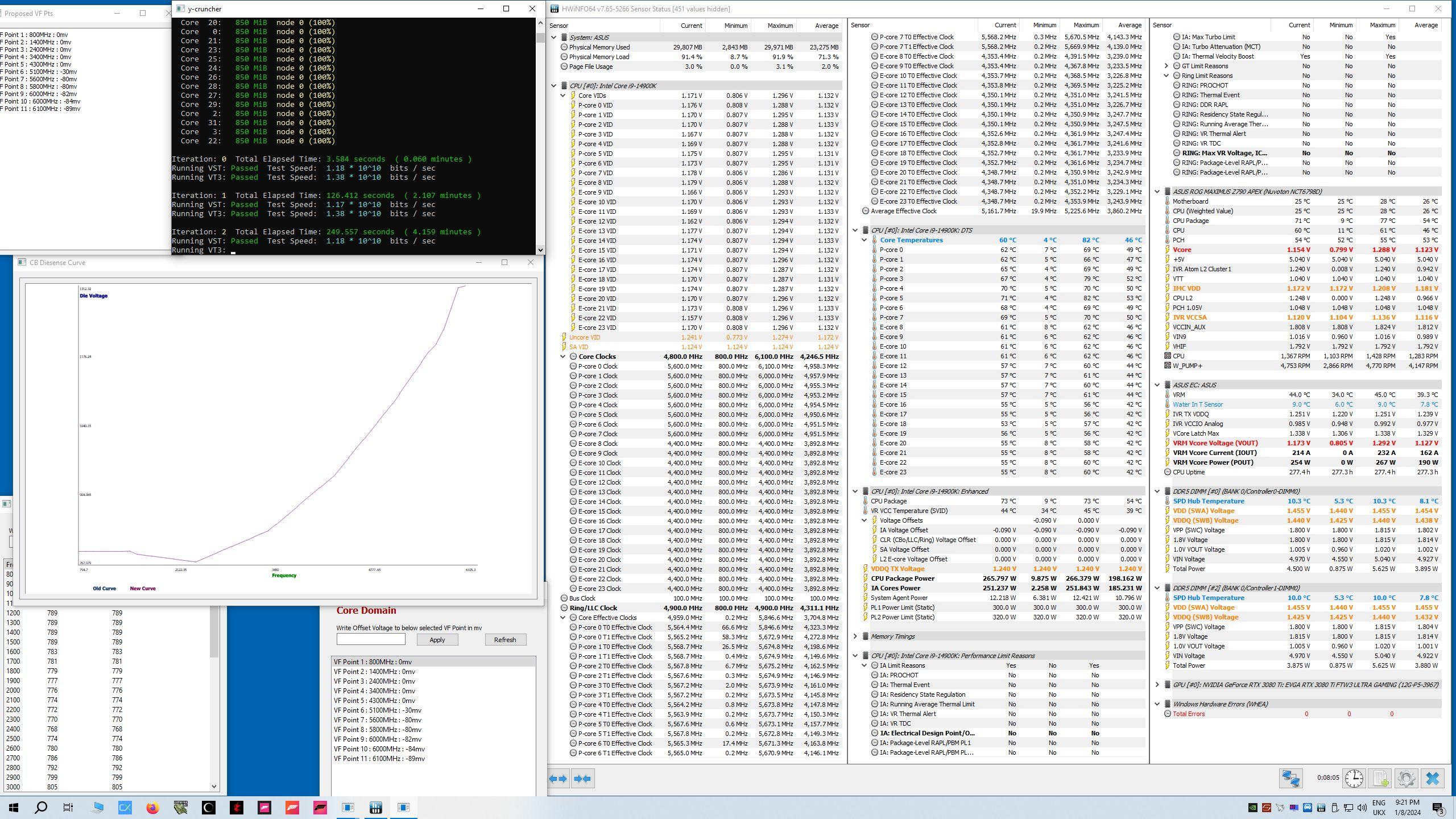The height and width of the screenshot is (819, 1456).
Task: Click NVIDIA icon in system tray
Action: [1252, 808]
